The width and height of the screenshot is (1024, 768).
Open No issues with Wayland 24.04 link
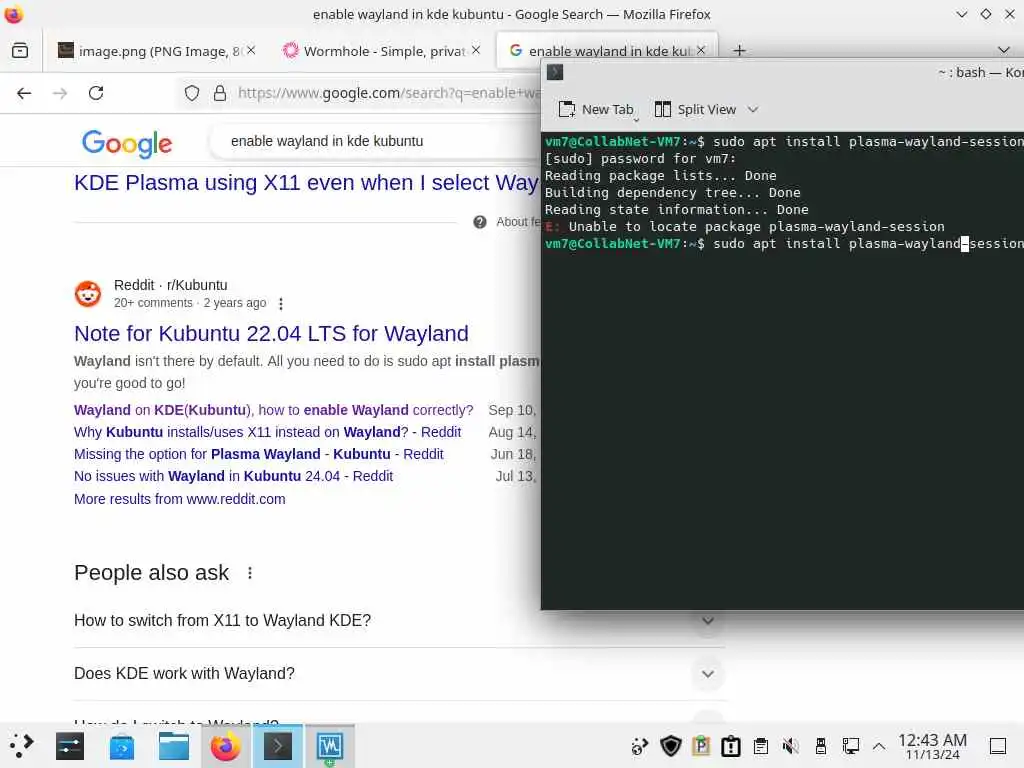[233, 477]
